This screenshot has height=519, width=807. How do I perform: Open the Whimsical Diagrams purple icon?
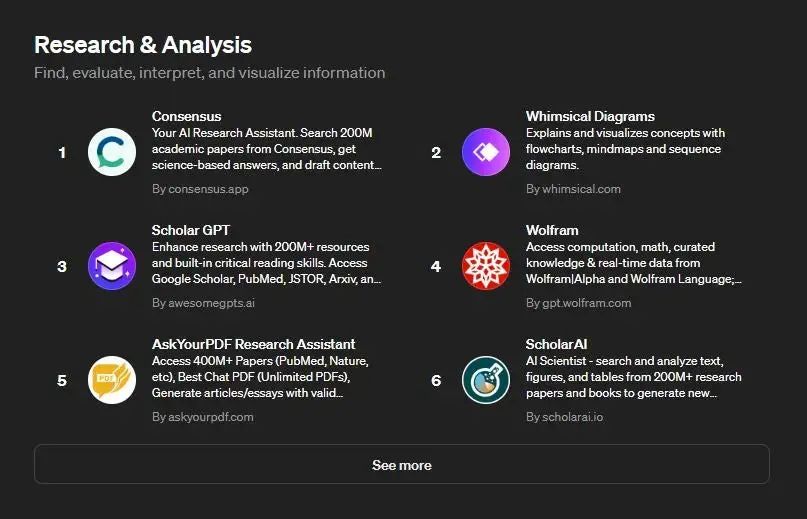pyautogui.click(x=486, y=152)
